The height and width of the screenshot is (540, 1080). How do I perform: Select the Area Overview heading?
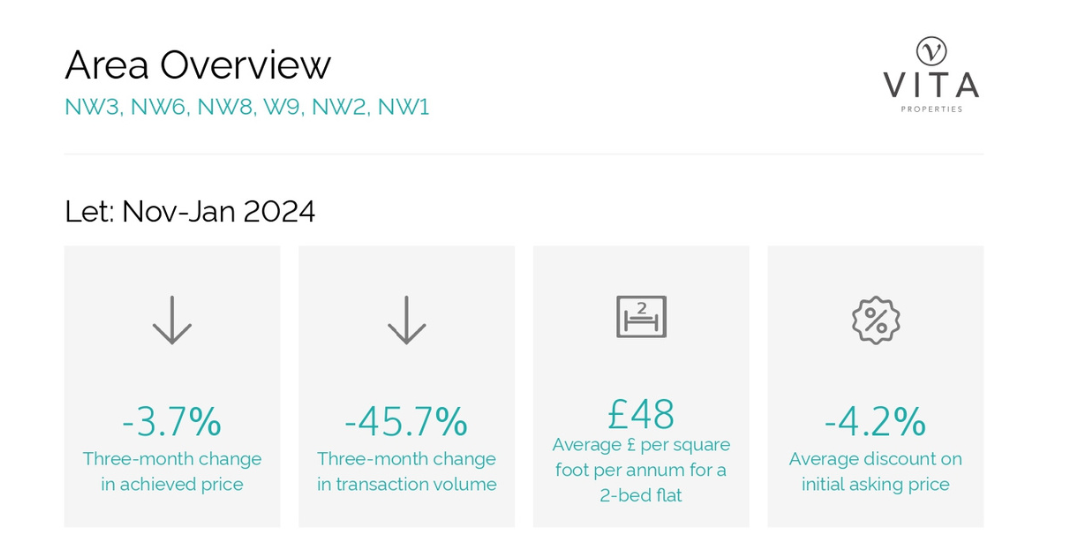[198, 65]
